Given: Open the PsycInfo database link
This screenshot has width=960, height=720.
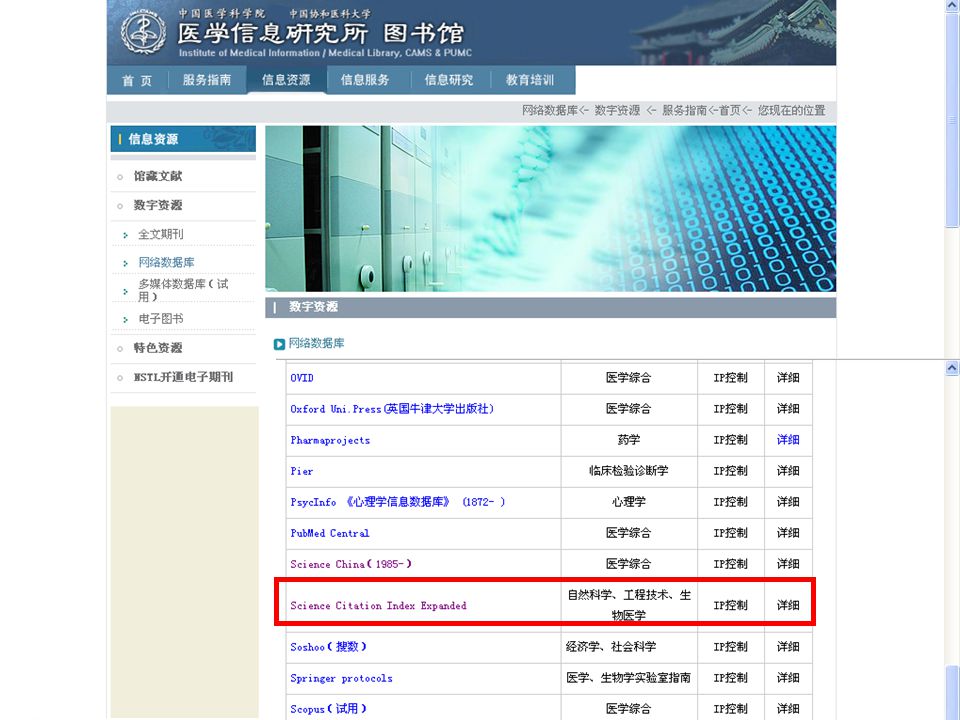Looking at the screenshot, I should click(398, 502).
